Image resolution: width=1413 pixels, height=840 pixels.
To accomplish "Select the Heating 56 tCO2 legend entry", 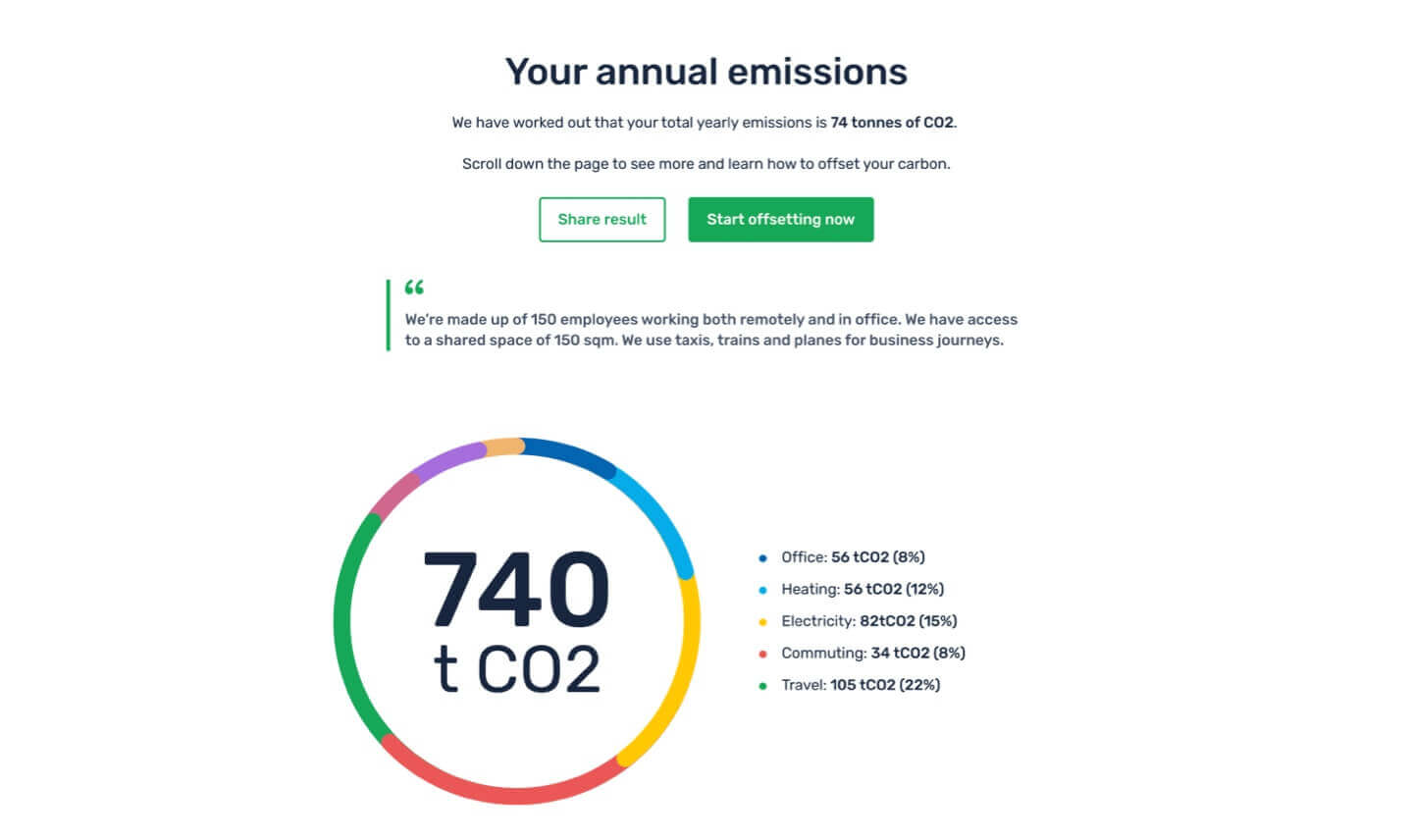I will (862, 590).
